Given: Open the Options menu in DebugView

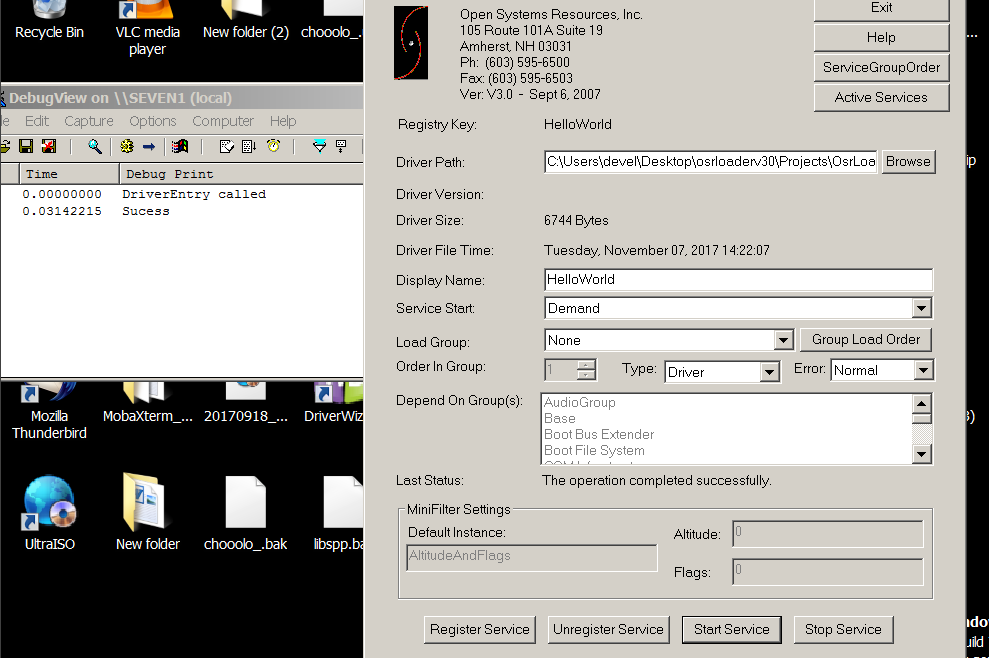Looking at the screenshot, I should (x=152, y=121).
